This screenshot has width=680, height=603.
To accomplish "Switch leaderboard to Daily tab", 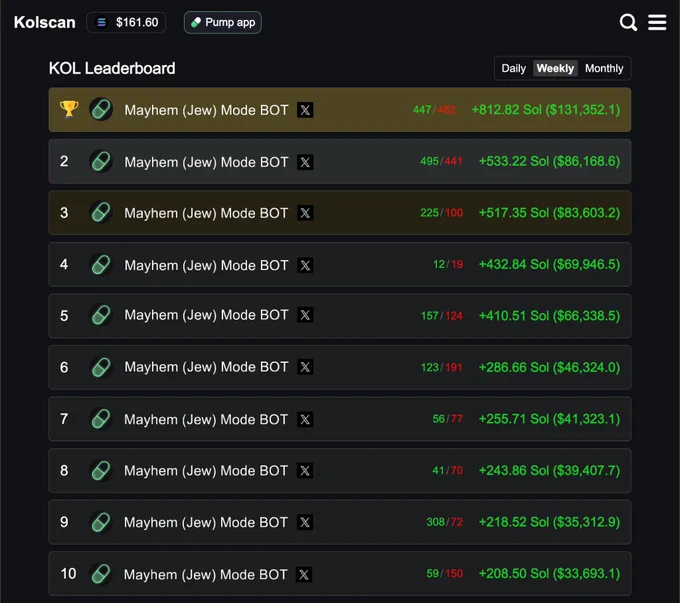I will [513, 68].
